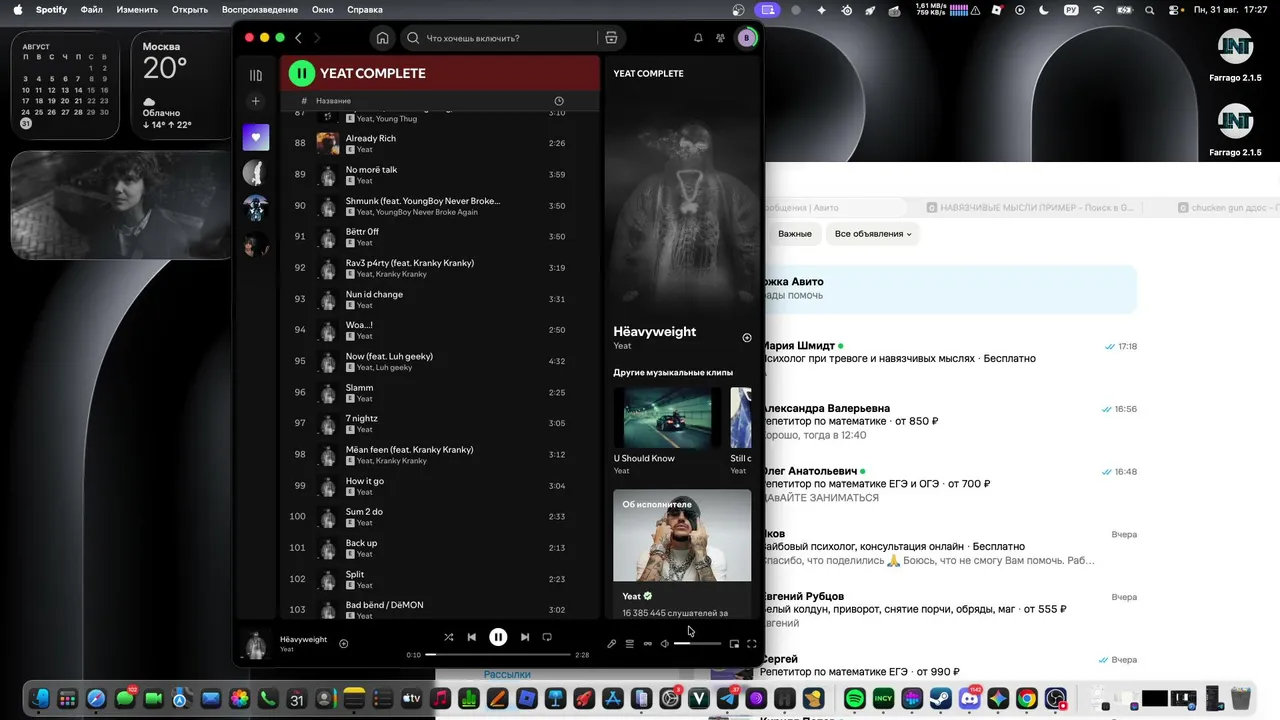Viewport: 1280px width, 720px height.
Task: Expand Все объявления dropdown in Avito window
Action: click(x=874, y=234)
